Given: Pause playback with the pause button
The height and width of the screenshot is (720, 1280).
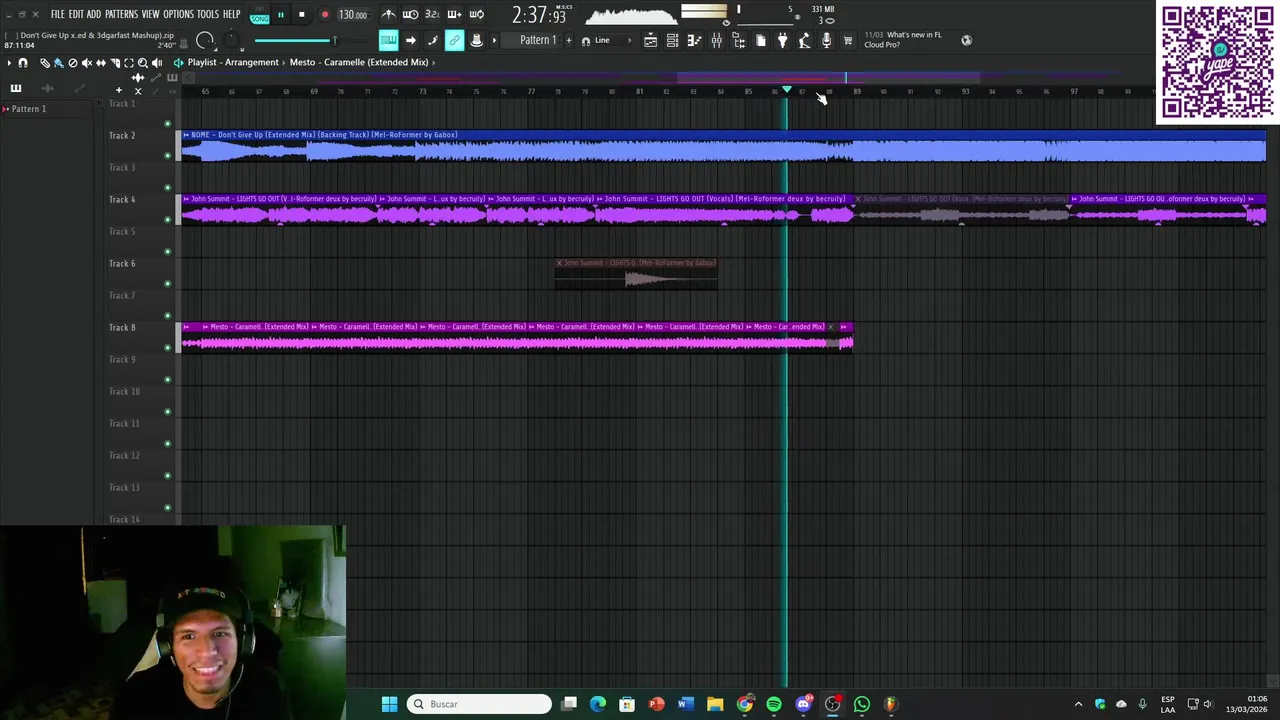Looking at the screenshot, I should pyautogui.click(x=281, y=15).
